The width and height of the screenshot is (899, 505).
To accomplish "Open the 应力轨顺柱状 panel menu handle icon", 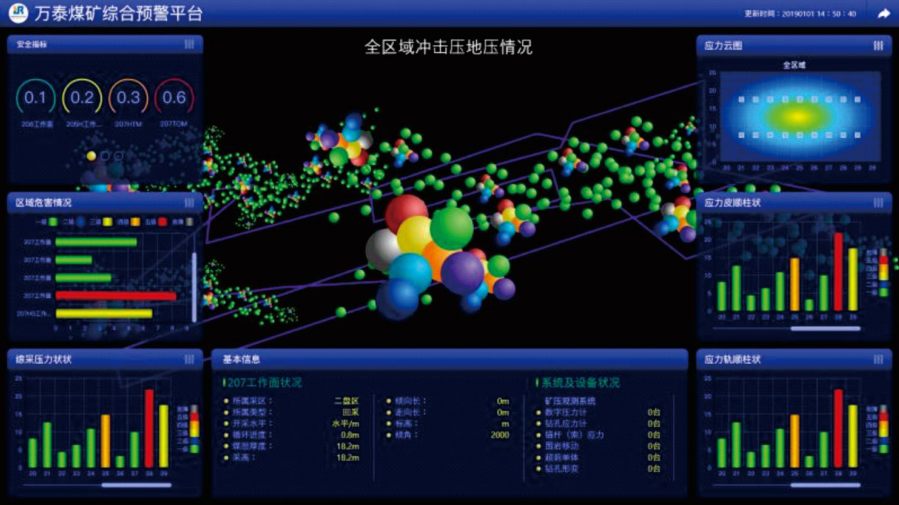I will coord(878,359).
